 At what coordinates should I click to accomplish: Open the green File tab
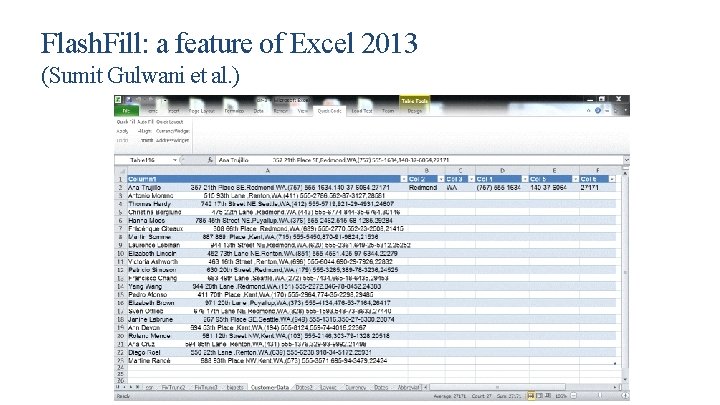(x=127, y=111)
